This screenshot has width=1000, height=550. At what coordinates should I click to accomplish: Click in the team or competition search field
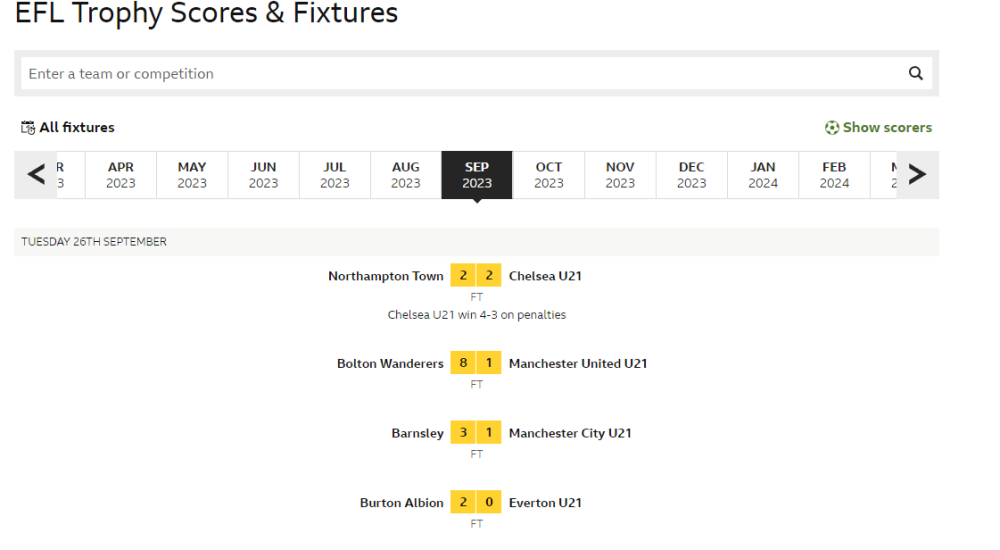point(464,73)
